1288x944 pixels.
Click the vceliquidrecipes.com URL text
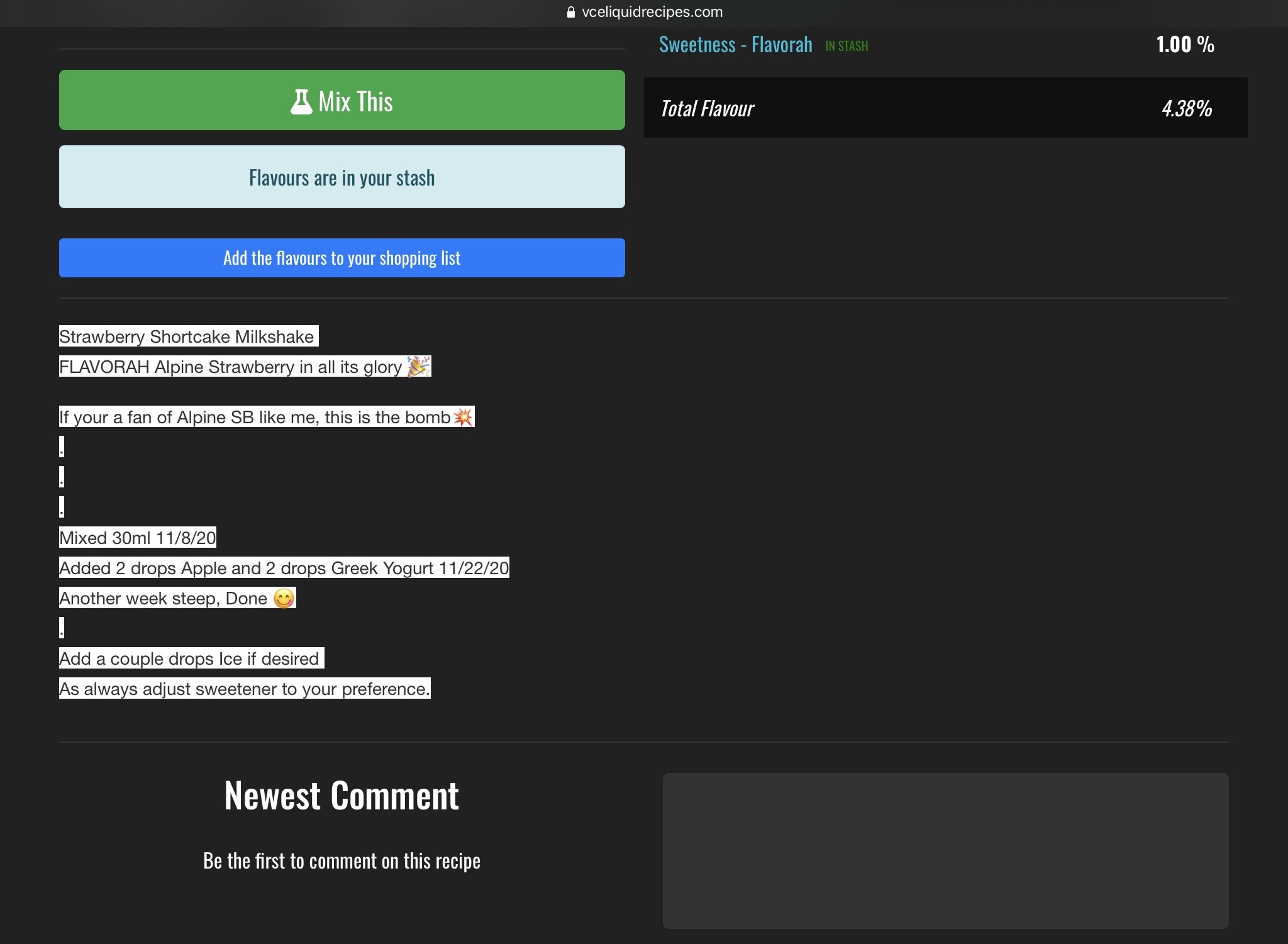click(x=652, y=12)
